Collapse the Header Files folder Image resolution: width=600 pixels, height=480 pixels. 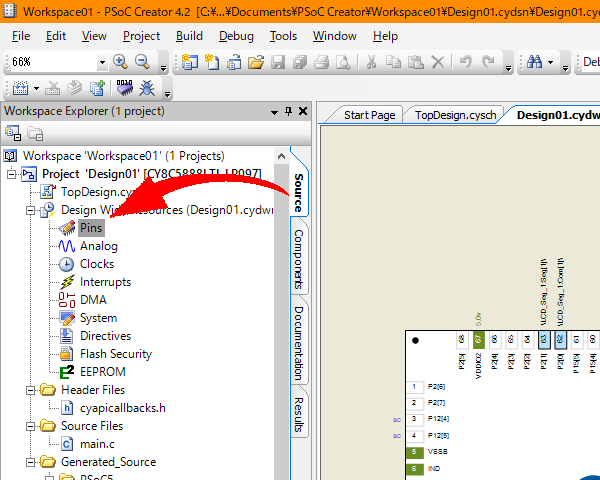31,390
